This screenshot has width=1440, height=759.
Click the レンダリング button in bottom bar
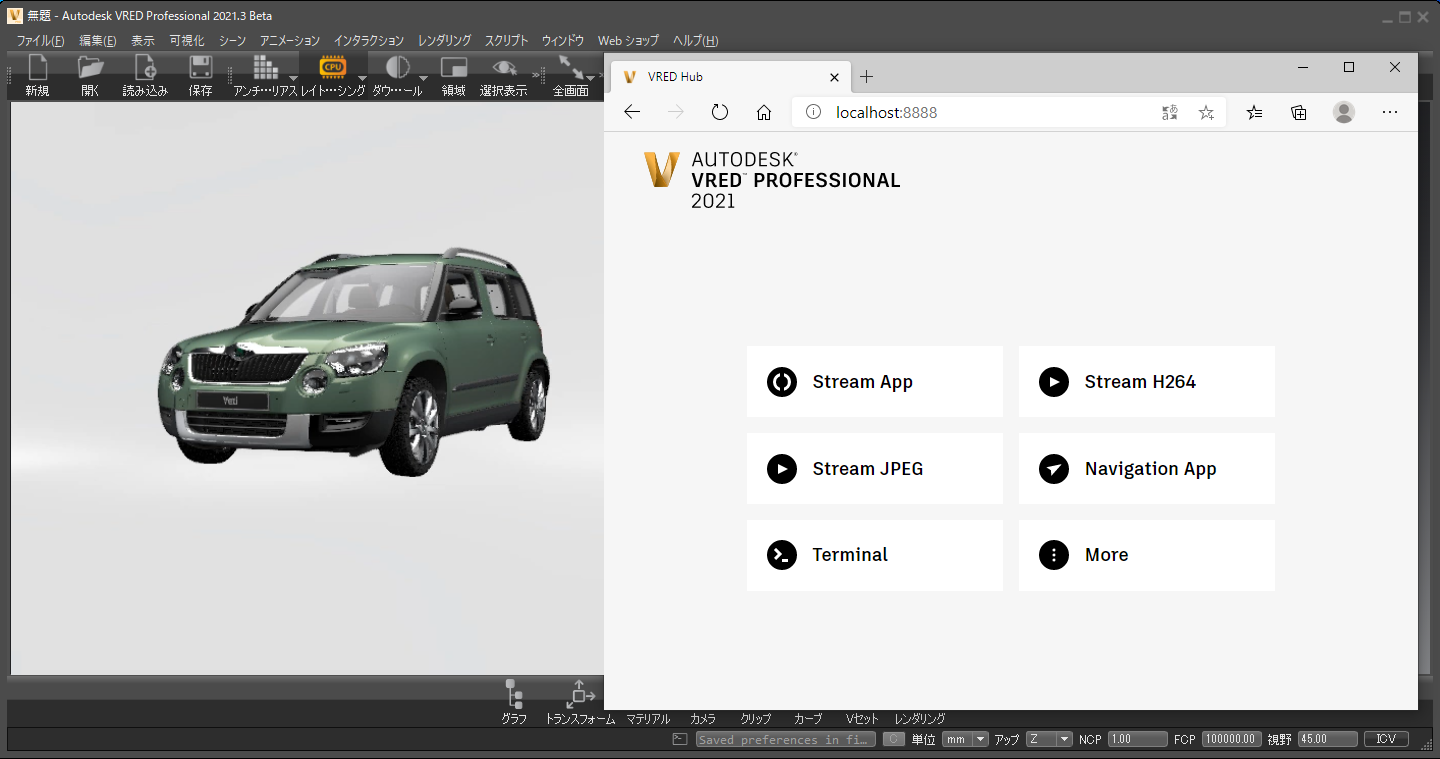(920, 719)
